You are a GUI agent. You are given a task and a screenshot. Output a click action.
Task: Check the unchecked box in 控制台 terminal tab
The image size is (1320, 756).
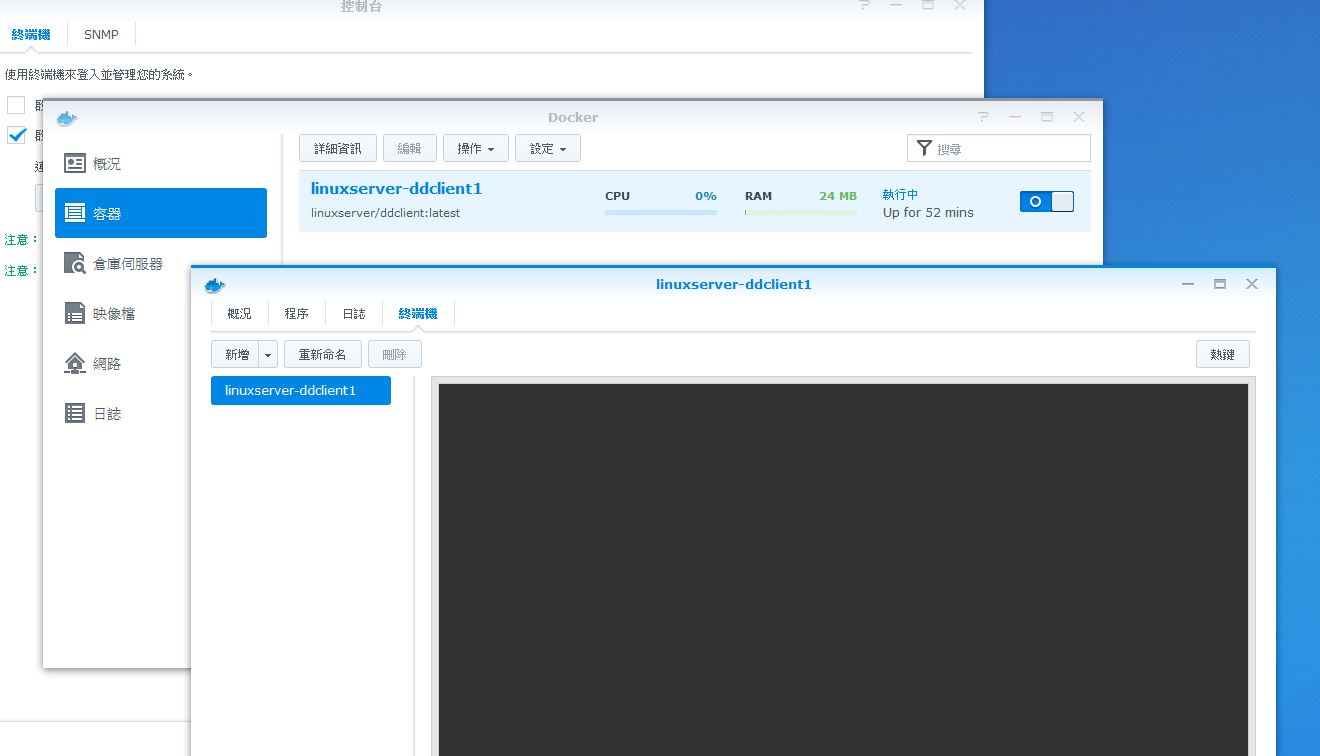point(16,105)
